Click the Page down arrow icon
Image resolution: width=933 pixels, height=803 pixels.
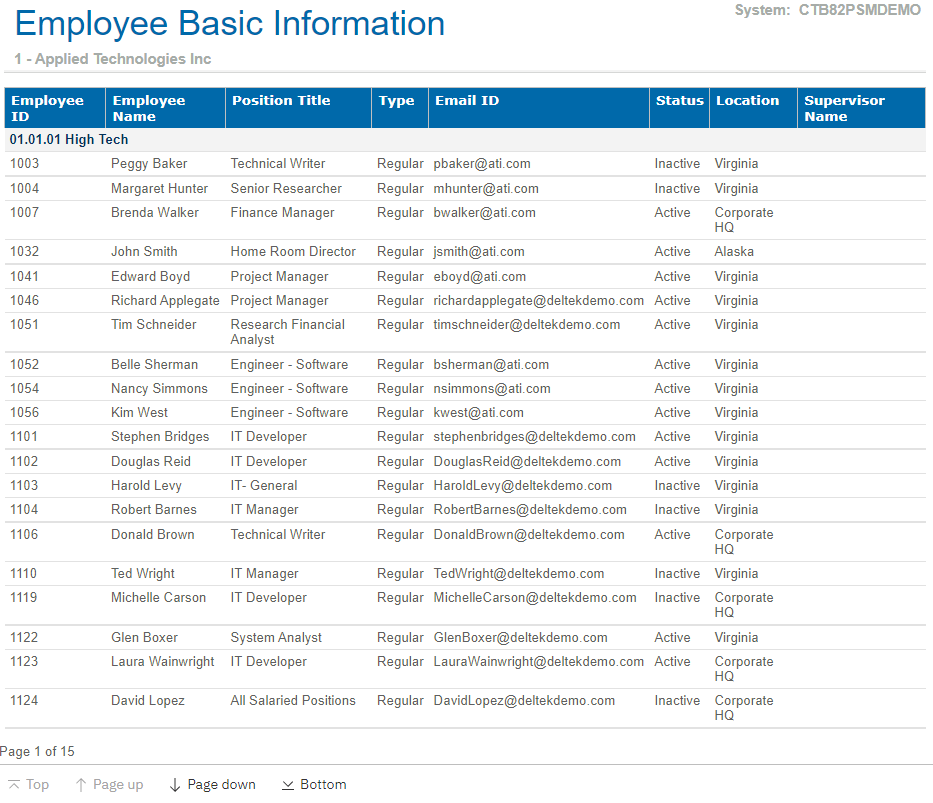[x=175, y=785]
